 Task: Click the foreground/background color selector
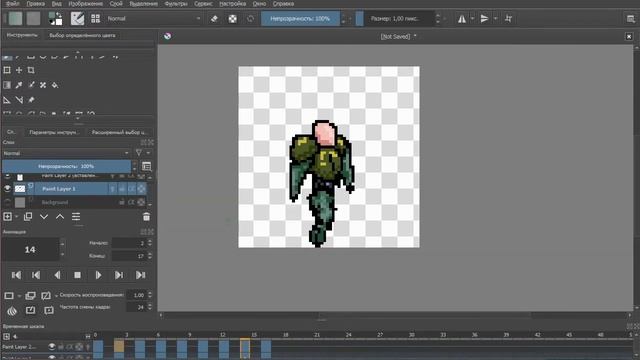click(x=55, y=18)
